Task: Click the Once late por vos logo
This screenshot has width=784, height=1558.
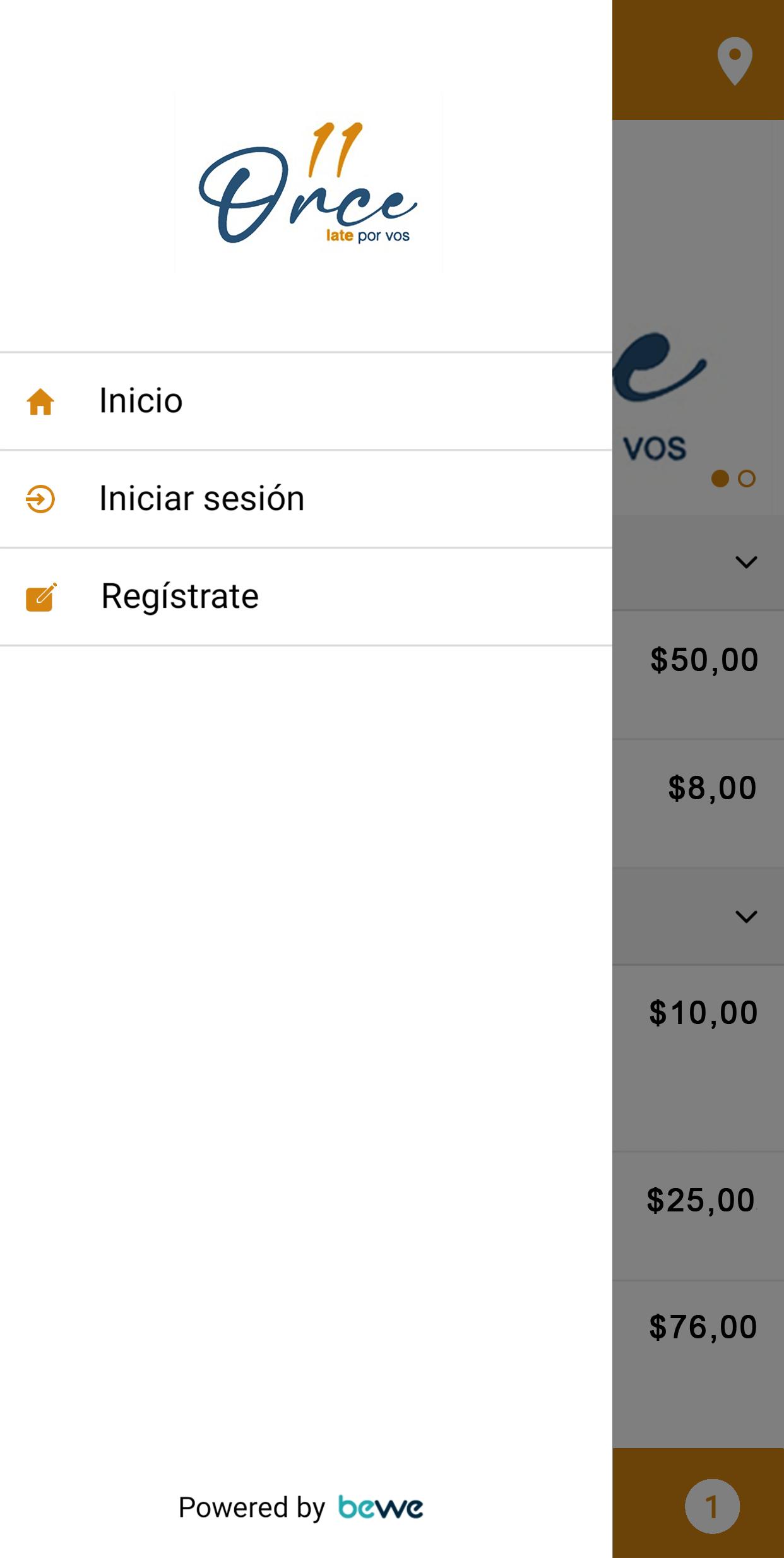Action: coord(308,182)
